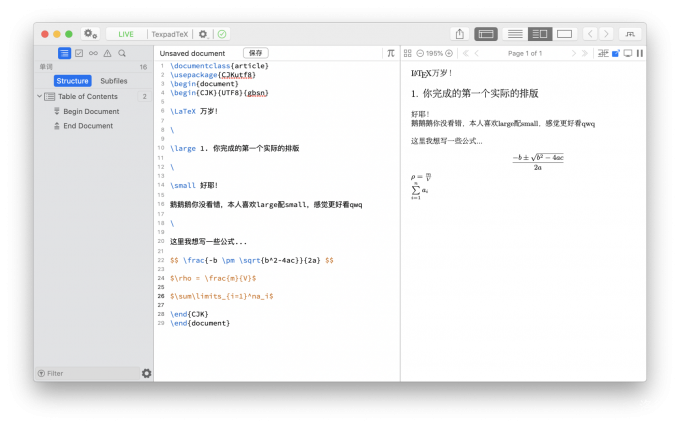Screen dimensions: 680x426
Task: Open the references link sidebar tab
Action: (93, 53)
